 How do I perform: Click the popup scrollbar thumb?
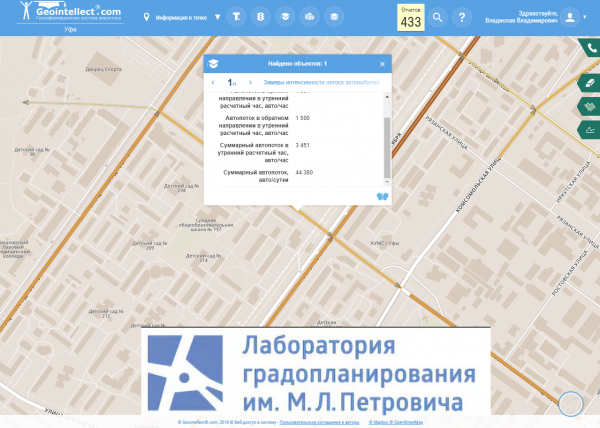pyautogui.click(x=387, y=148)
